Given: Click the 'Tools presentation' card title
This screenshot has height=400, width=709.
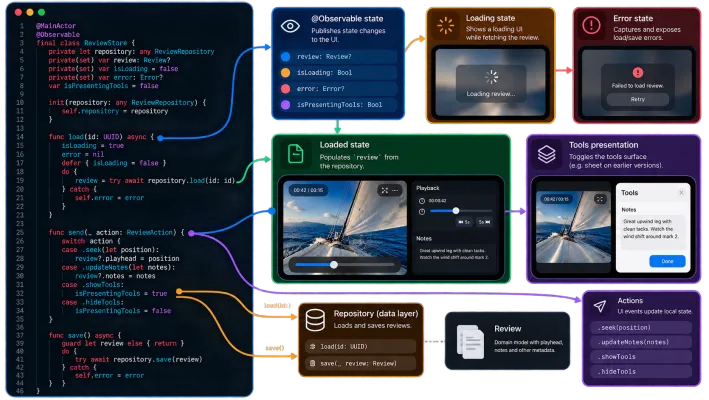Looking at the screenshot, I should coord(604,145).
